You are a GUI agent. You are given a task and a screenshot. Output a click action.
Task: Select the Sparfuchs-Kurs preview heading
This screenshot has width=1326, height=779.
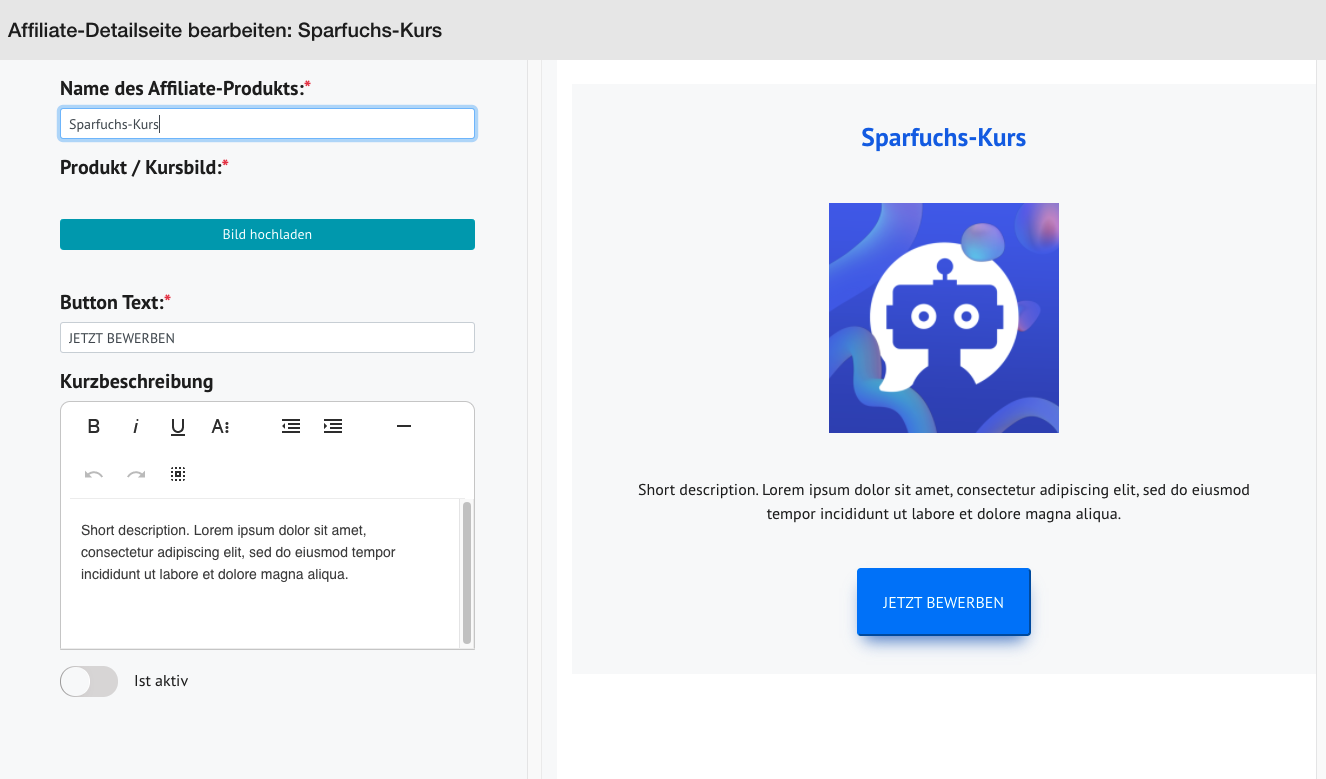[943, 138]
